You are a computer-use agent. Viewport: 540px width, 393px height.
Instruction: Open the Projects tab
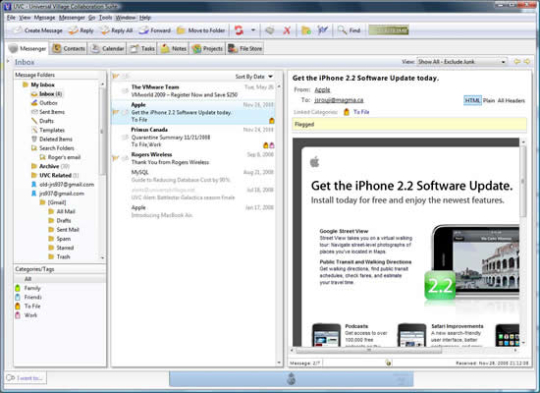pyautogui.click(x=208, y=49)
